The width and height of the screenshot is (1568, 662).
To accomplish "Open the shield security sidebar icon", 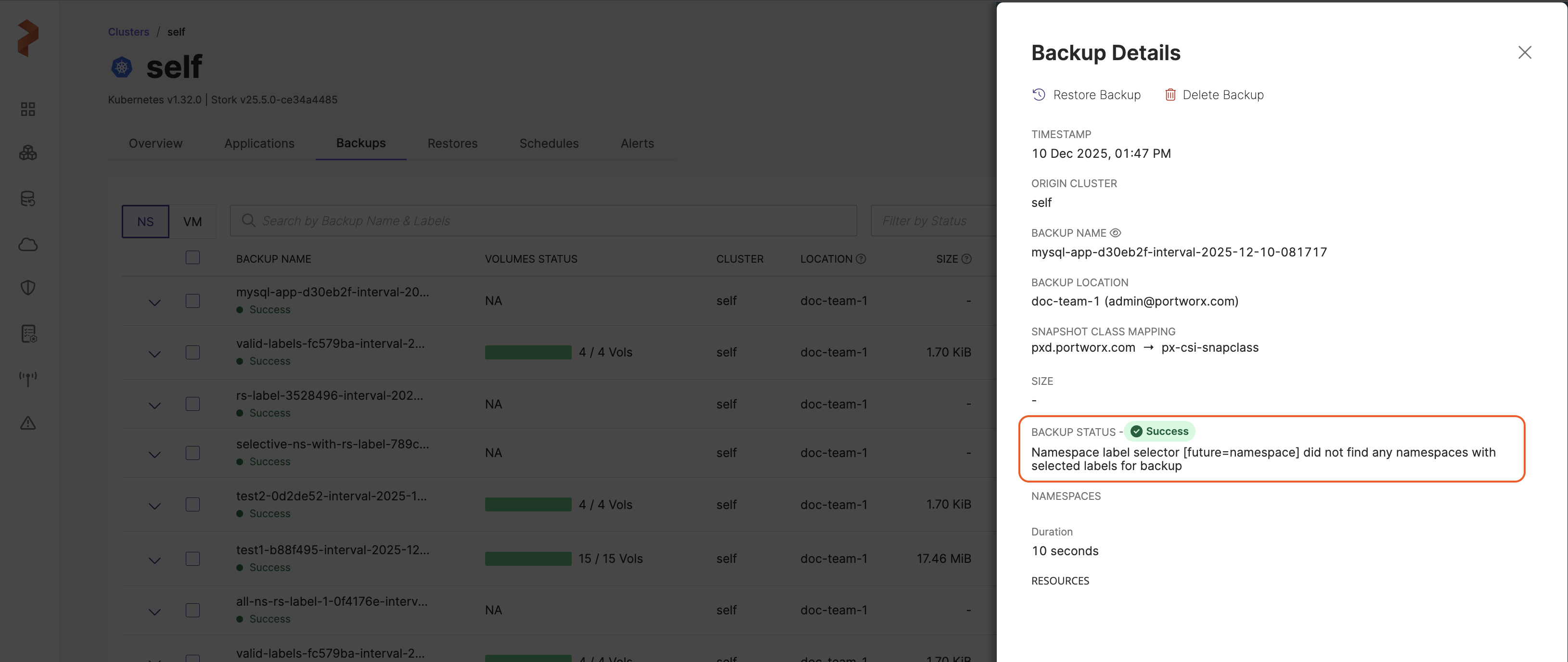I will pos(28,288).
